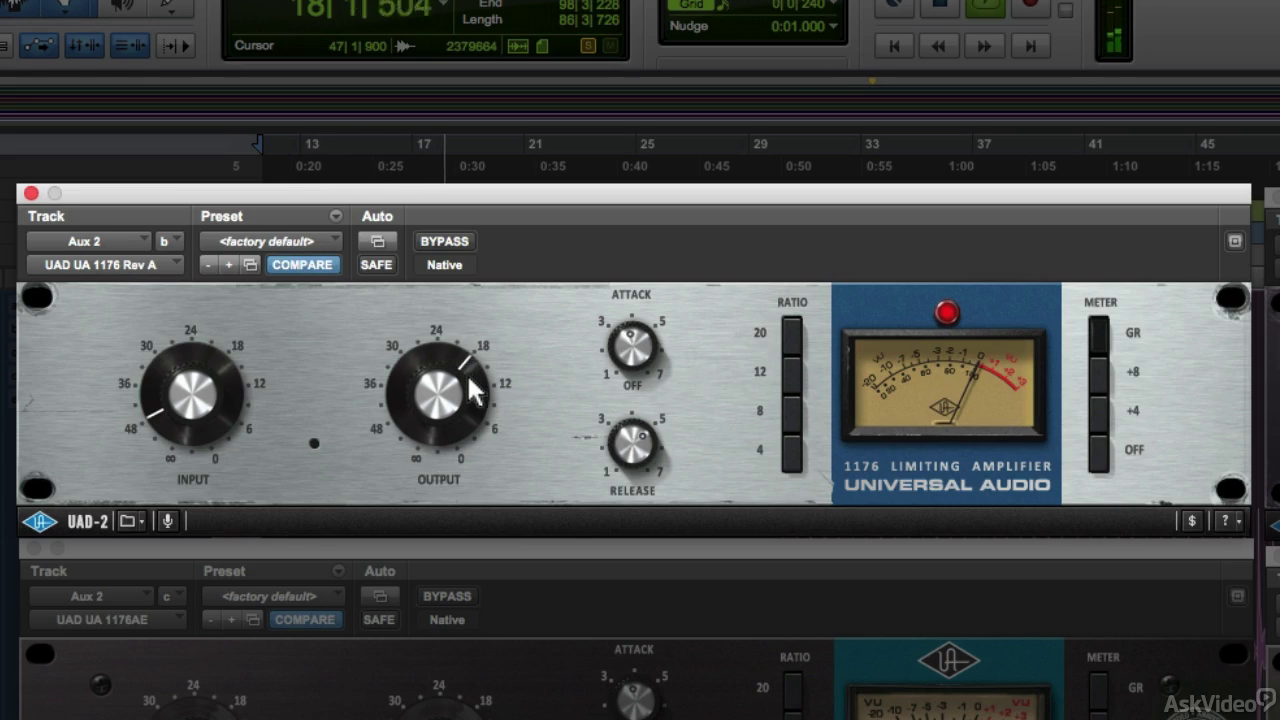This screenshot has height=720, width=1280.
Task: Click the preset copy icon in the 1176AE window
Action: (x=253, y=620)
